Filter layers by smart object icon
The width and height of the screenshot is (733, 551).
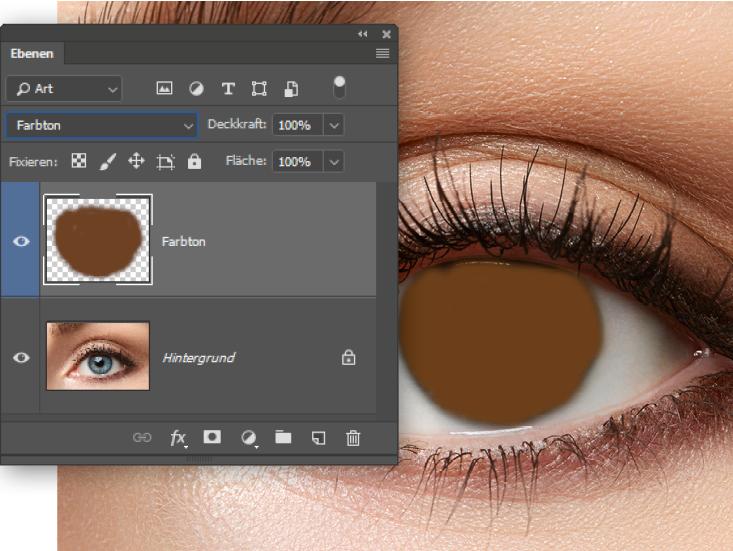290,89
